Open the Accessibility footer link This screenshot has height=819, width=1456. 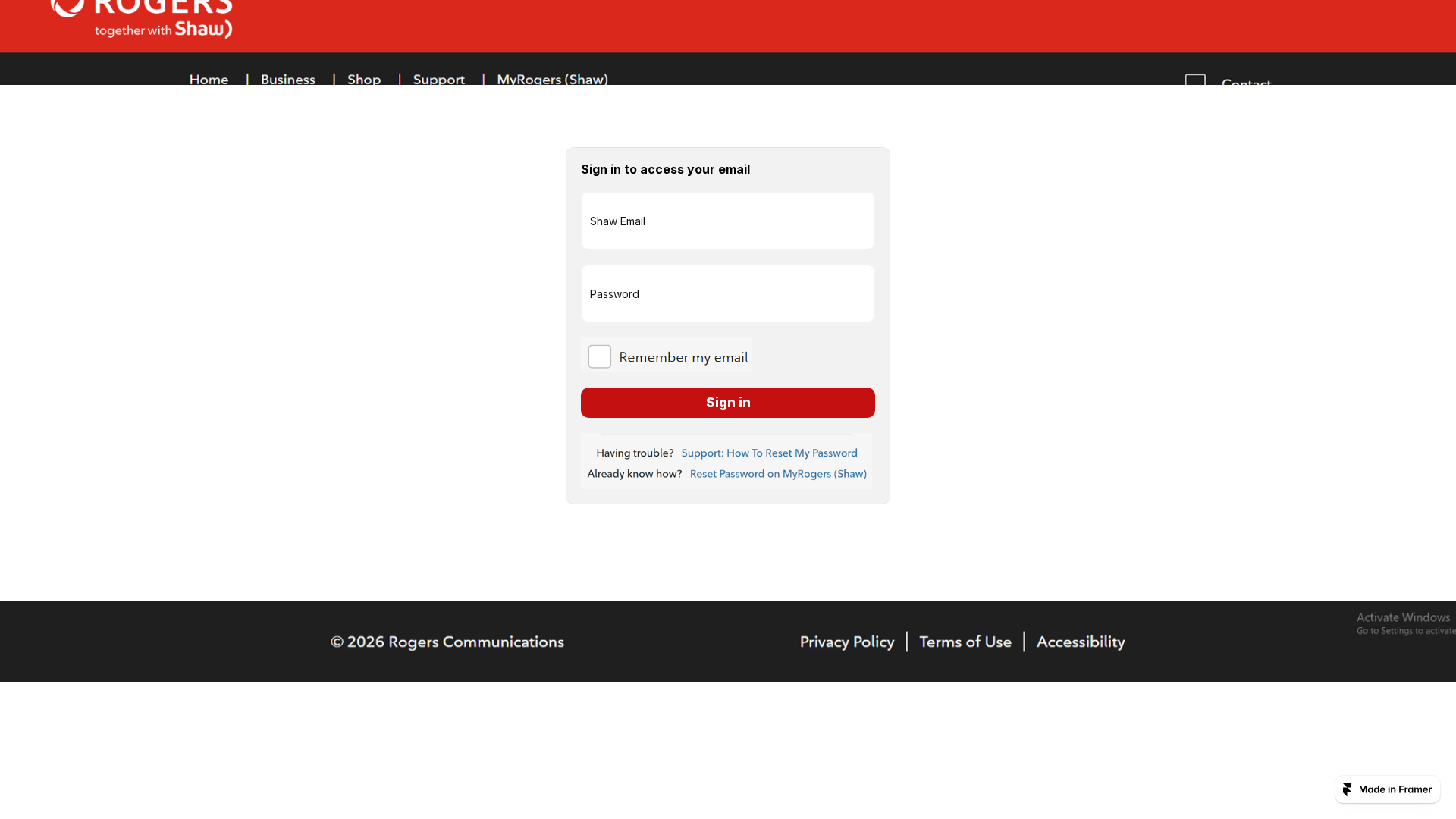point(1081,642)
